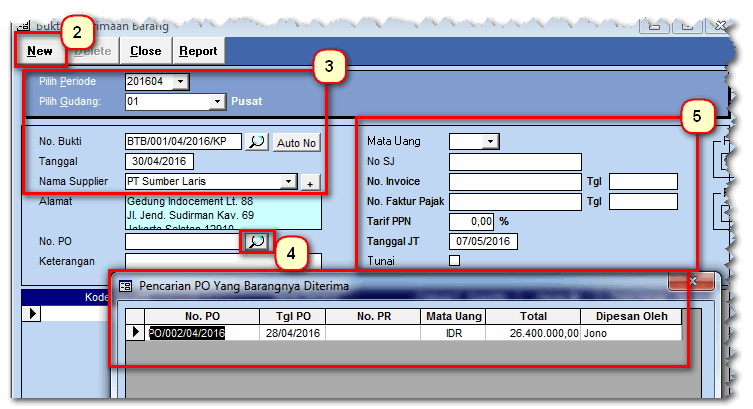
Task: Tick the Tunai checkbox
Action: 455,261
